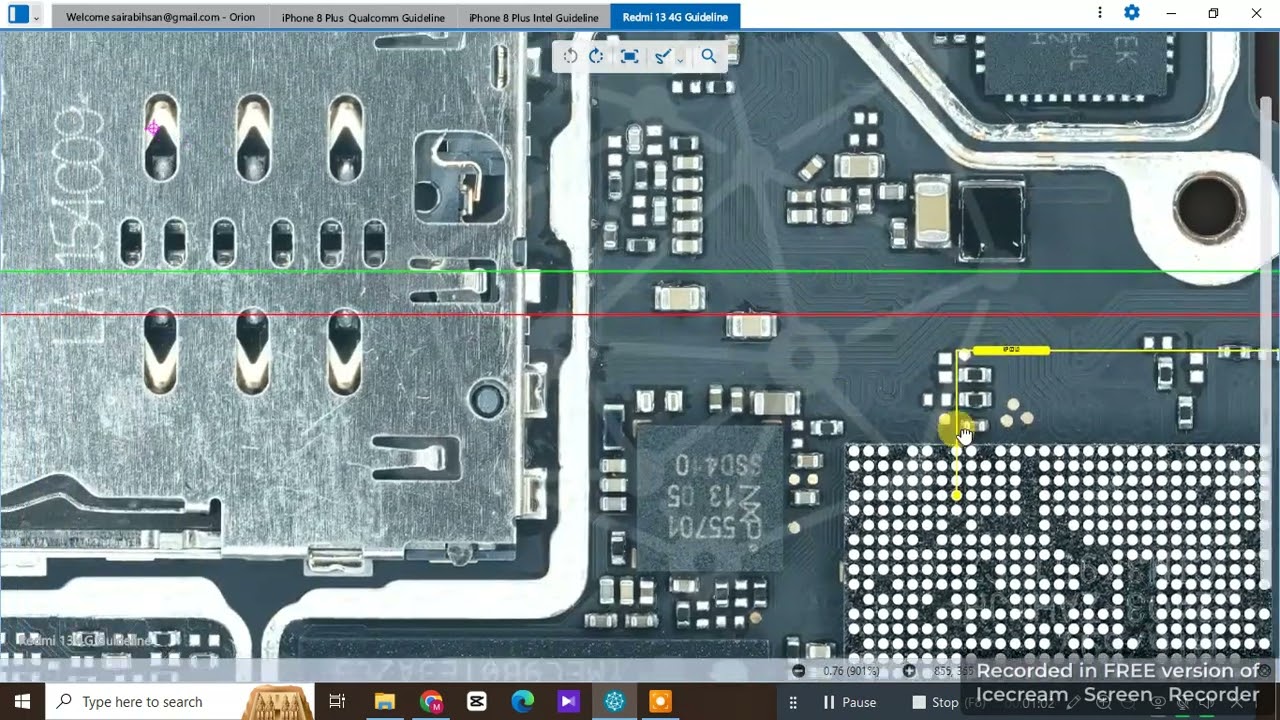
Task: Click the yellow highlighted net label
Action: [x=1011, y=350]
